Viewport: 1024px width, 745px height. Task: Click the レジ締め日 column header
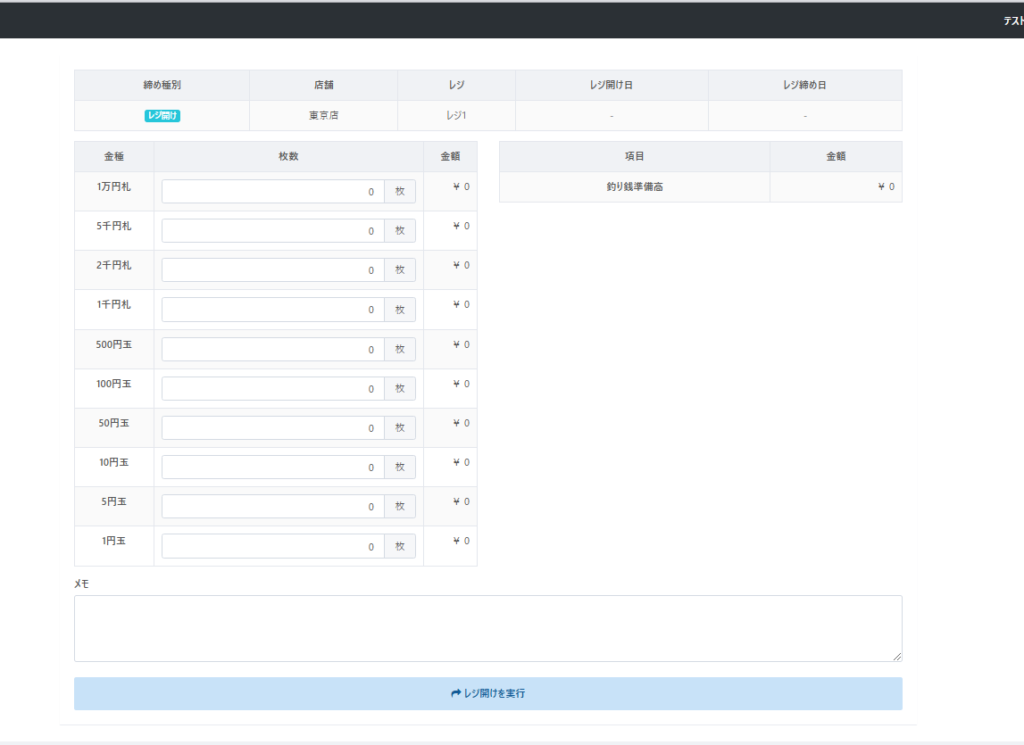coord(805,85)
